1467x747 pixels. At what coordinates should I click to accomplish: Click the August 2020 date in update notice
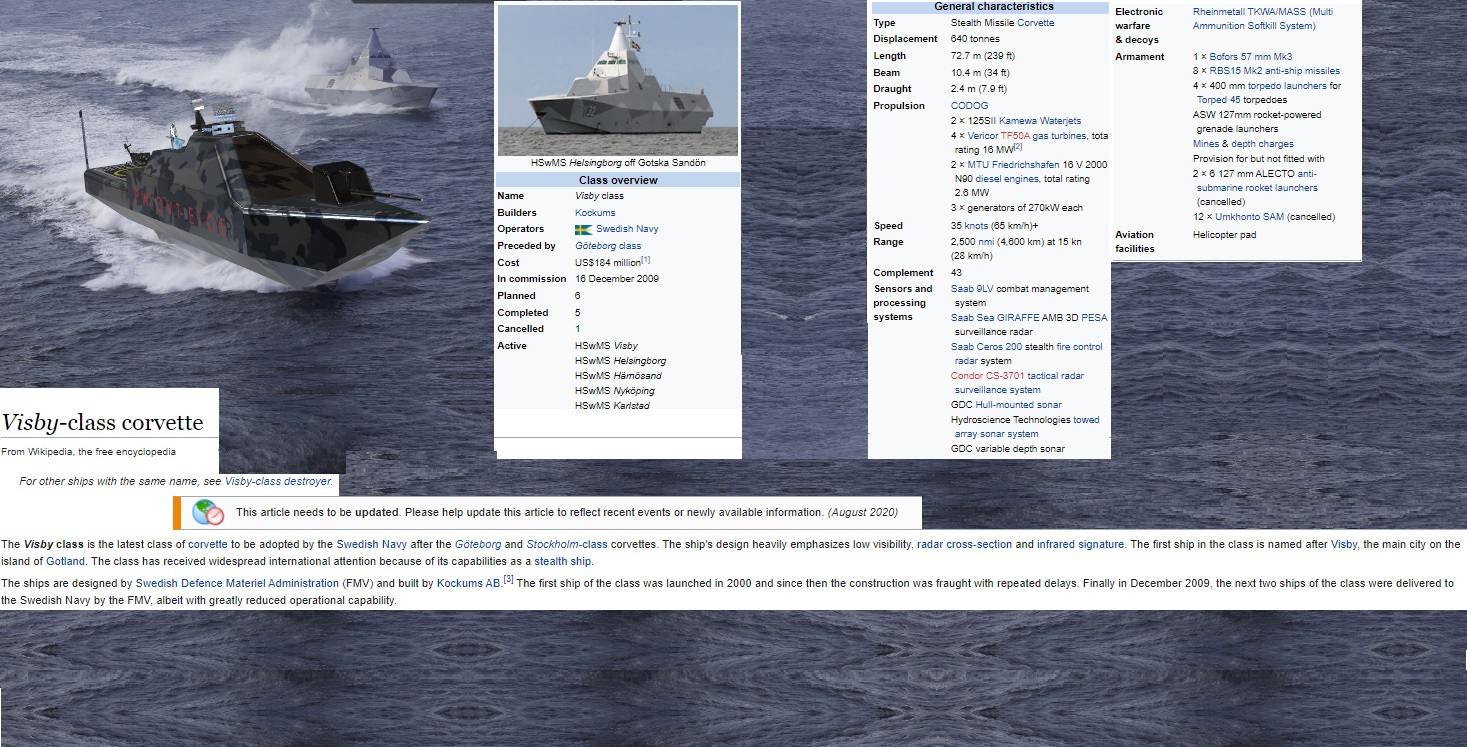[862, 513]
